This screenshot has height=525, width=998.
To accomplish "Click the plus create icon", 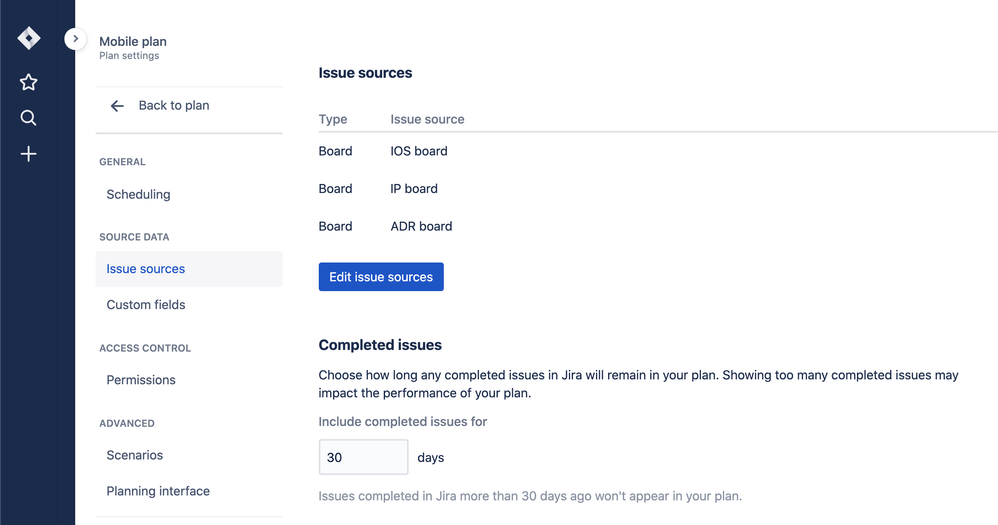I will 29,154.
